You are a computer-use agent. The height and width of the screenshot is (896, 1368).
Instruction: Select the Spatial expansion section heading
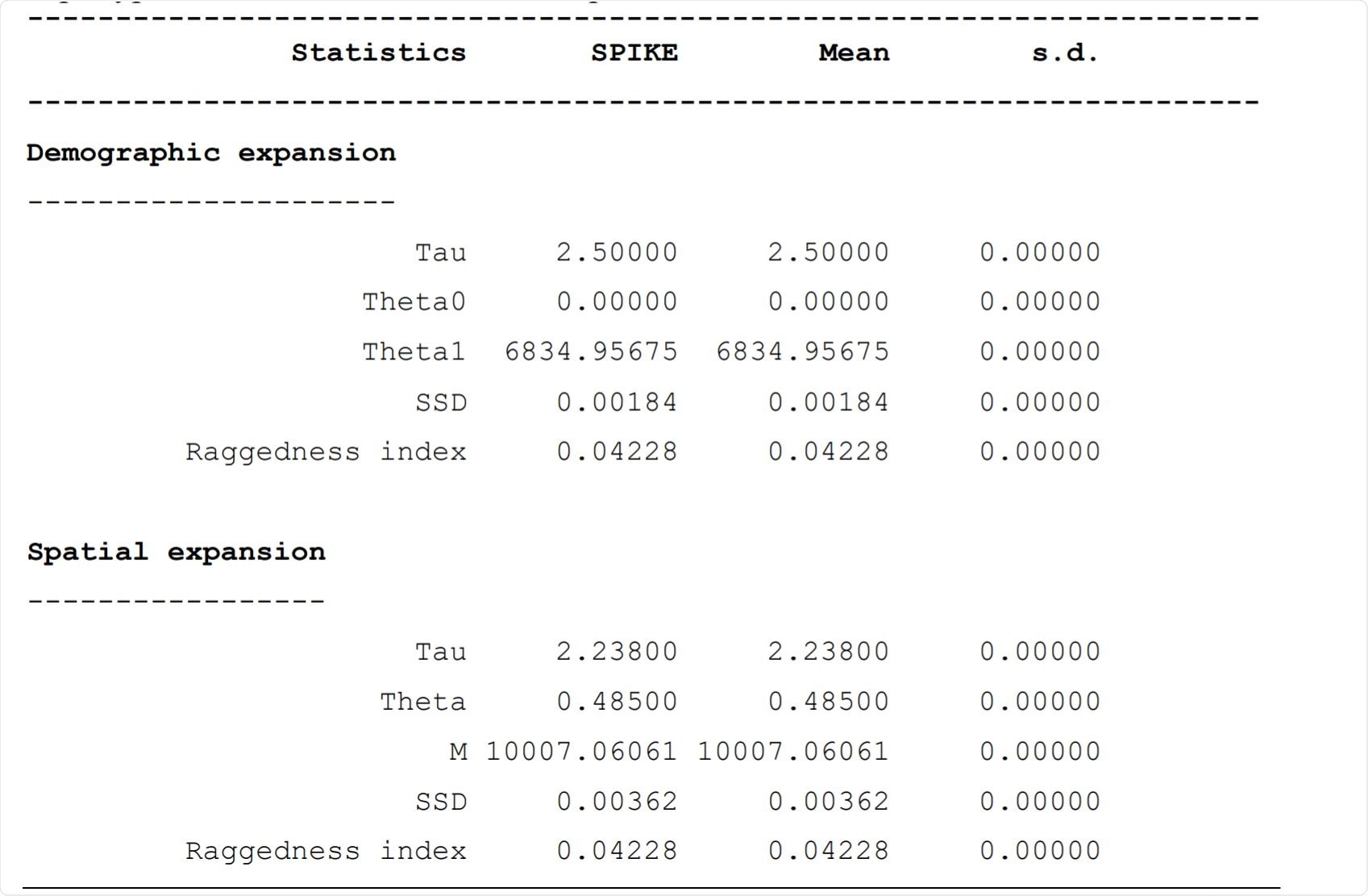(177, 552)
